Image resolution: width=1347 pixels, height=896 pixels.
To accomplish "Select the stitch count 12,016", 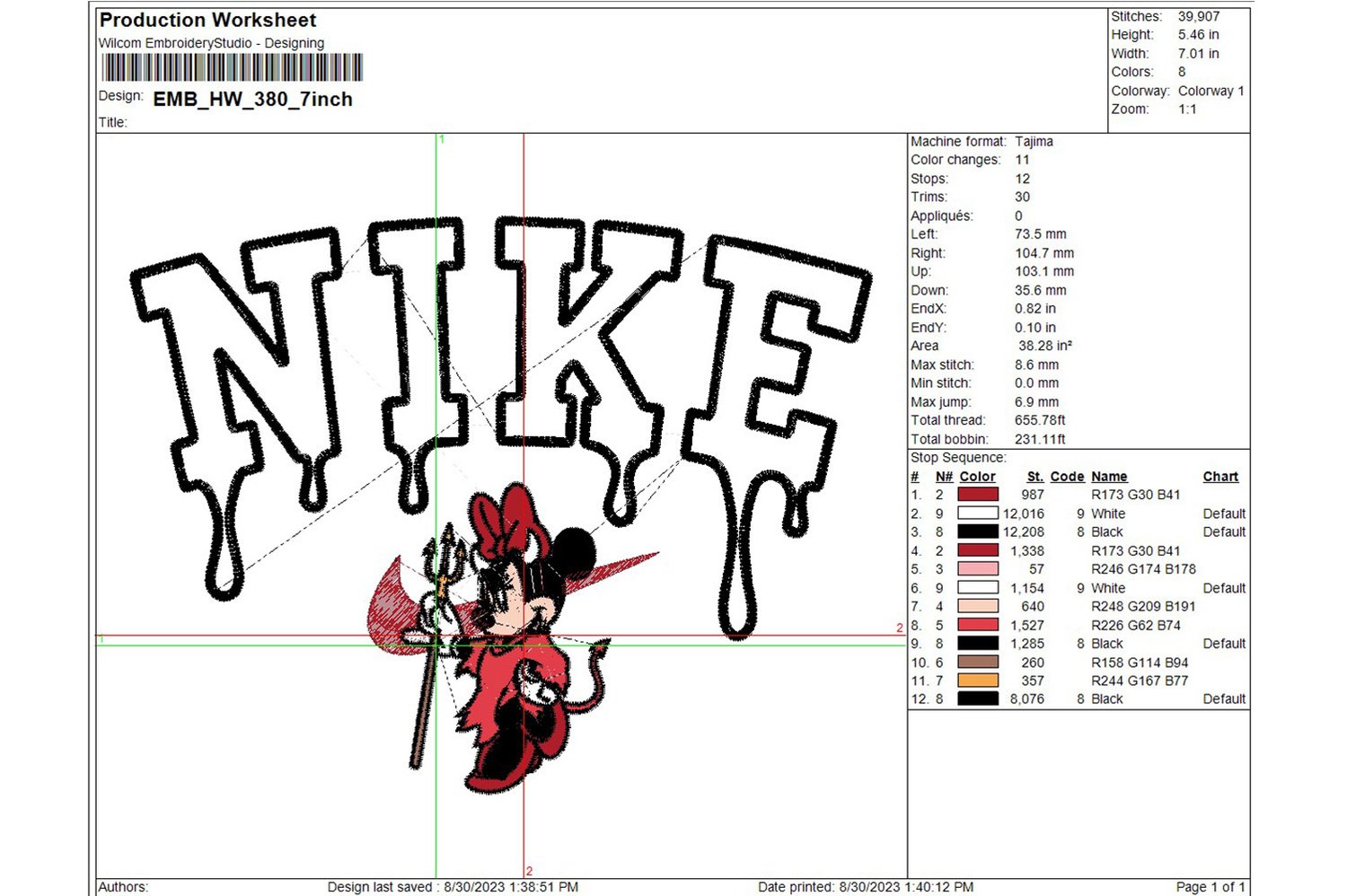I will [x=1024, y=514].
